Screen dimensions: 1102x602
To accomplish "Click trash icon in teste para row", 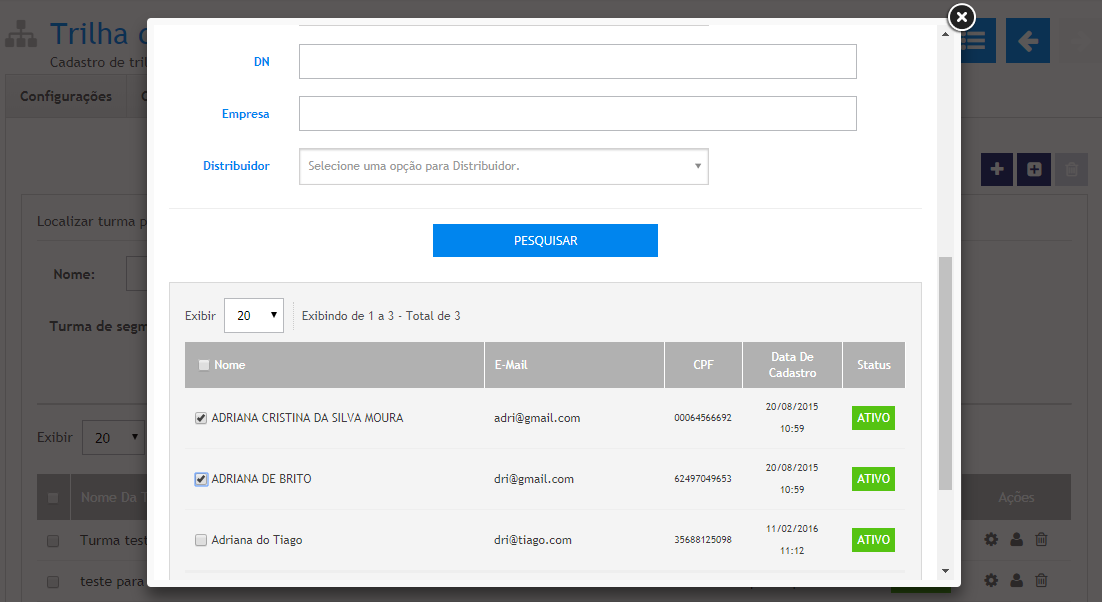I will coord(1041,580).
